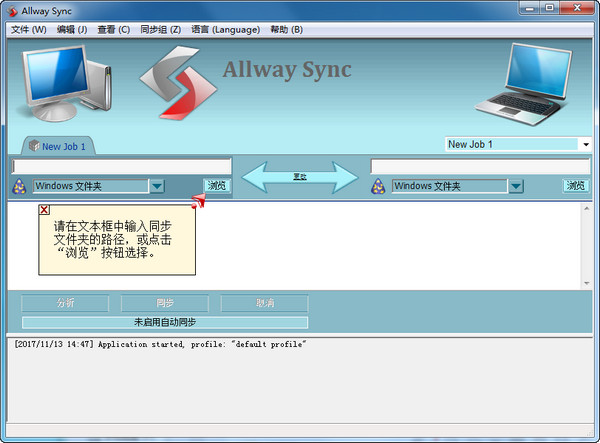Click the left folder type icon
Image resolution: width=600 pixels, height=443 pixels.
pyautogui.click(x=19, y=186)
